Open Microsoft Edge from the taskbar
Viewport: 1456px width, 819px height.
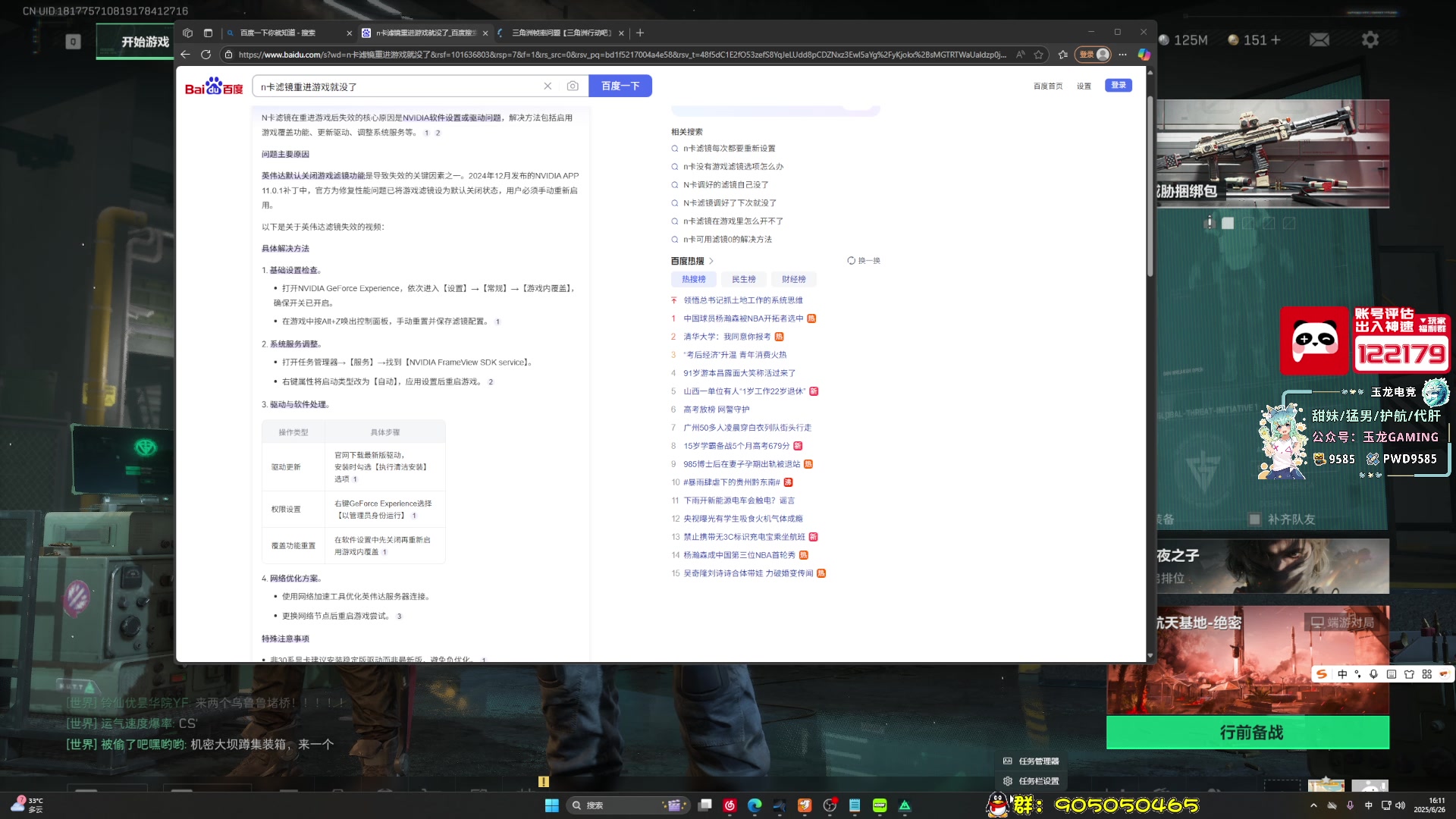pyautogui.click(x=755, y=805)
